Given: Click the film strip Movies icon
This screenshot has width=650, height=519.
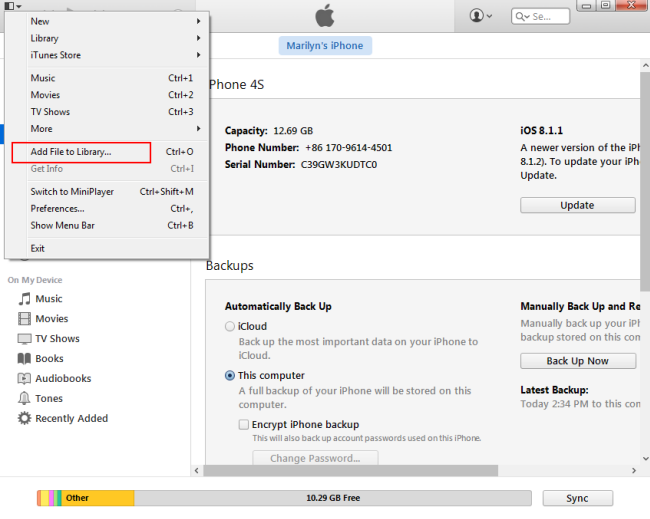Looking at the screenshot, I should pos(24,319).
